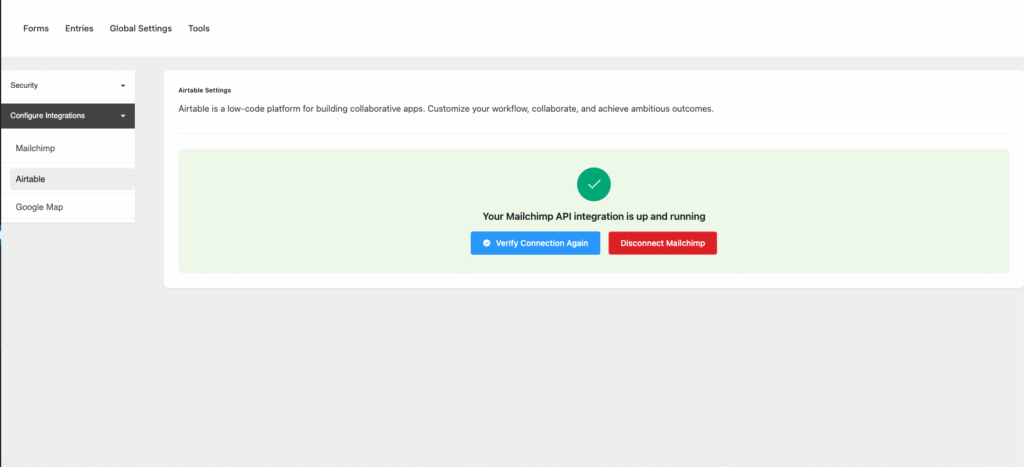Open the Forms menu

pos(36,28)
